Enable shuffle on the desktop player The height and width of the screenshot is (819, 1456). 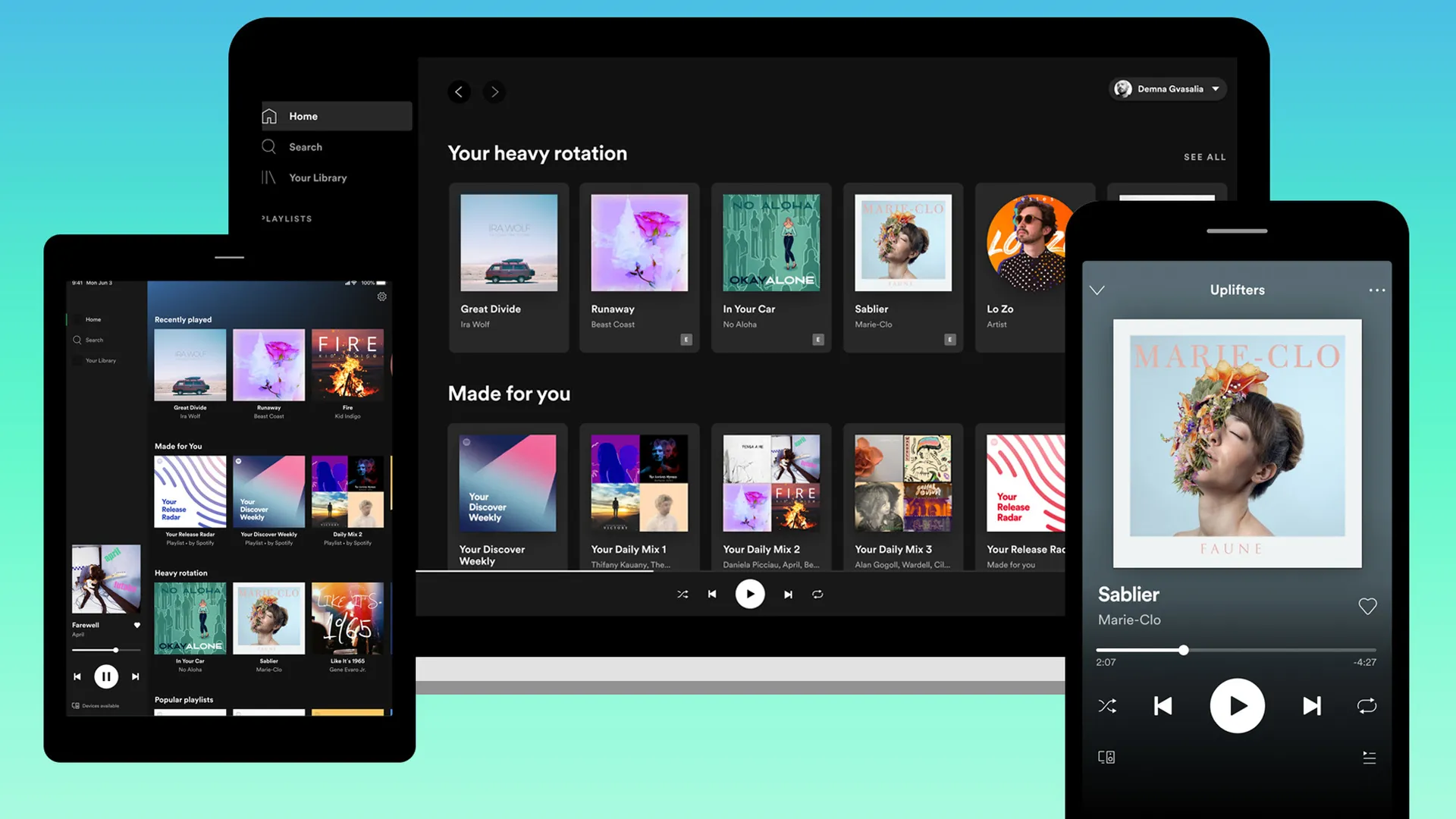(682, 594)
